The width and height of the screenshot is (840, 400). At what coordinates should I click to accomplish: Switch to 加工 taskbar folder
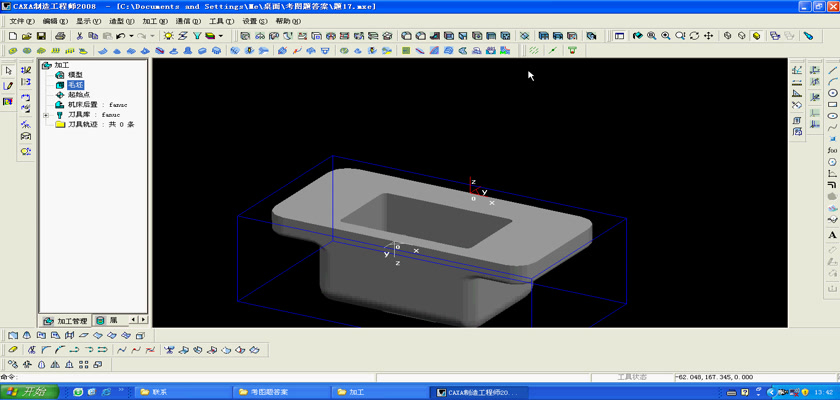pyautogui.click(x=380, y=392)
